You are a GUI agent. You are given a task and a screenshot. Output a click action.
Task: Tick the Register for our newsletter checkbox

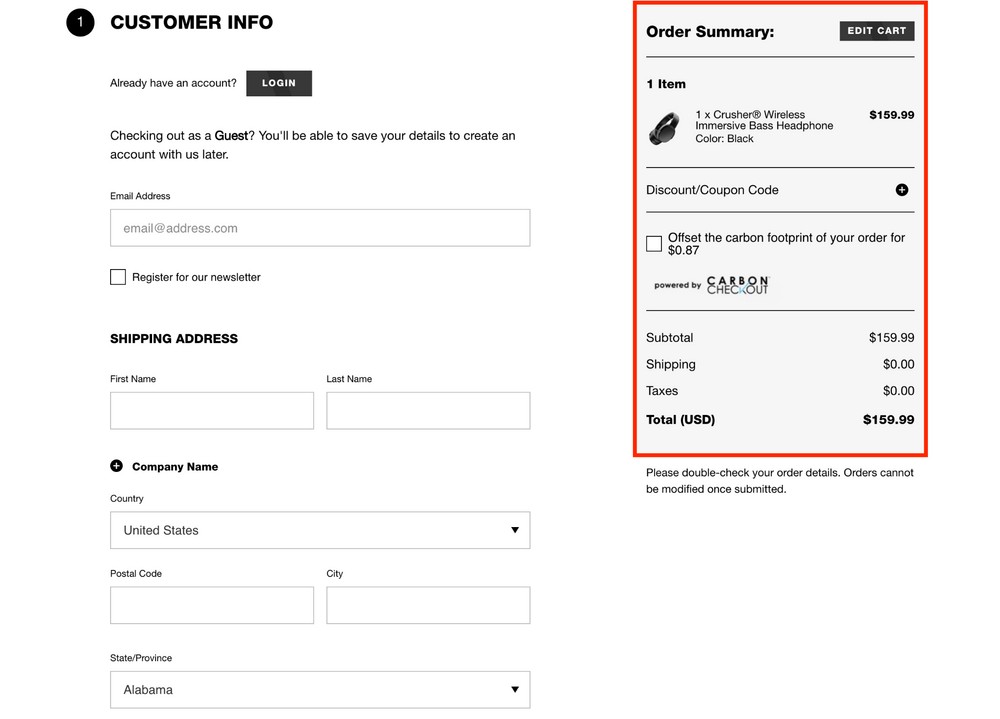pos(118,277)
